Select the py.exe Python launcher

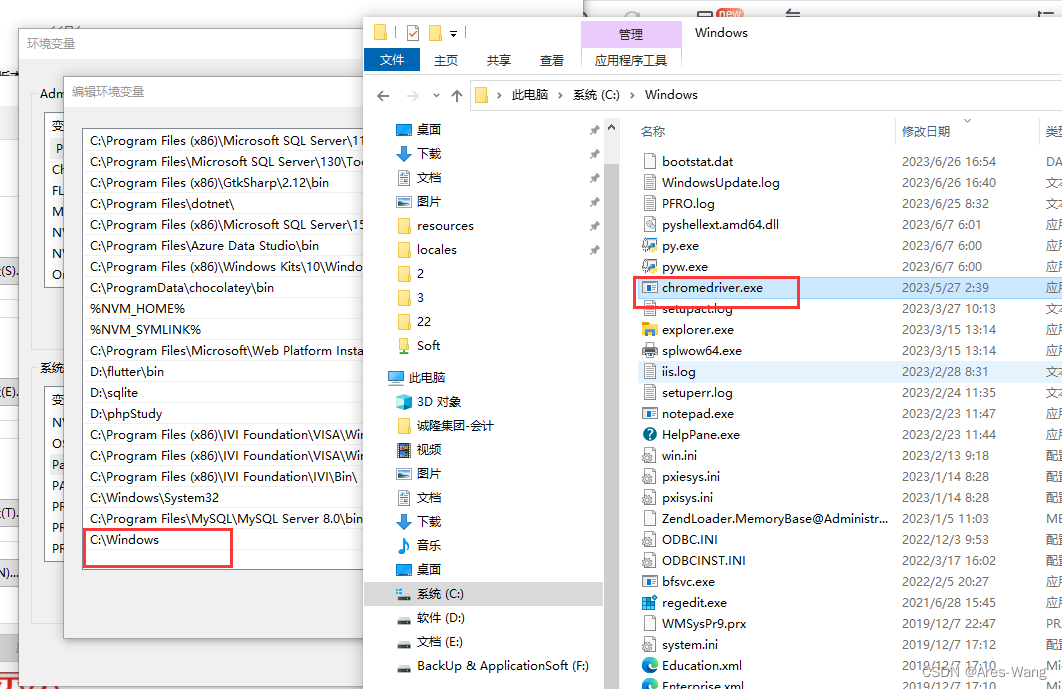click(x=679, y=245)
